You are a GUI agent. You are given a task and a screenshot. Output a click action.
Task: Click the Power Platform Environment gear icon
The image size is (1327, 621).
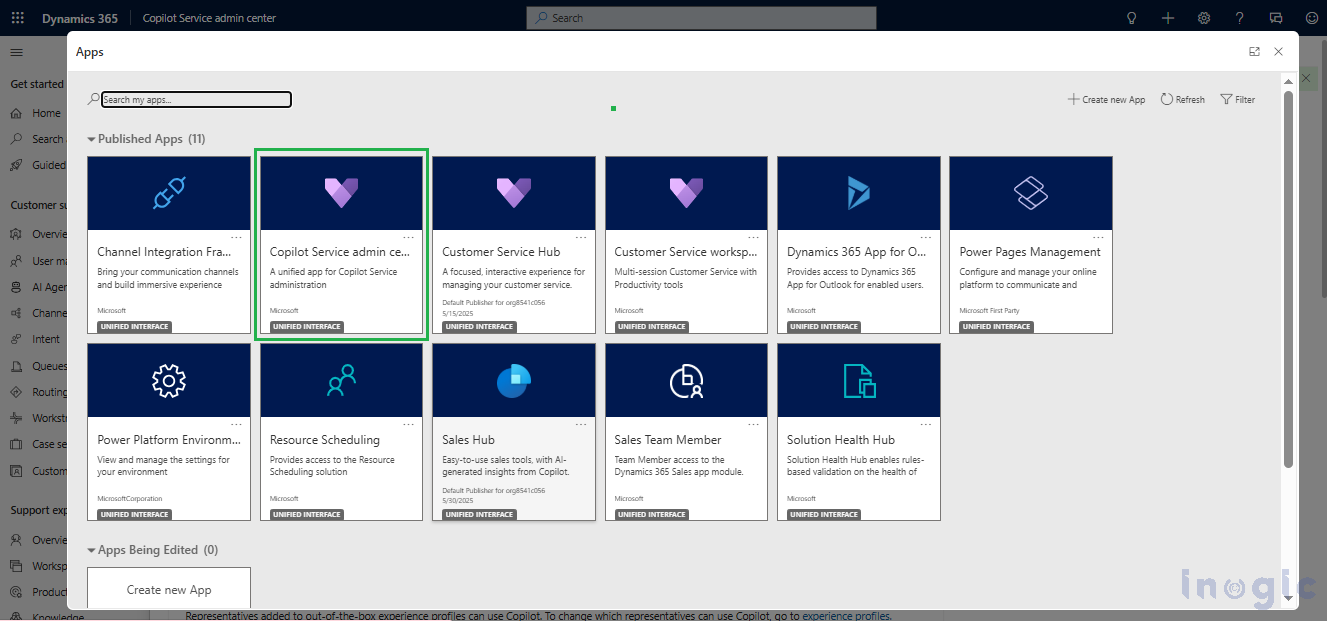(x=169, y=380)
